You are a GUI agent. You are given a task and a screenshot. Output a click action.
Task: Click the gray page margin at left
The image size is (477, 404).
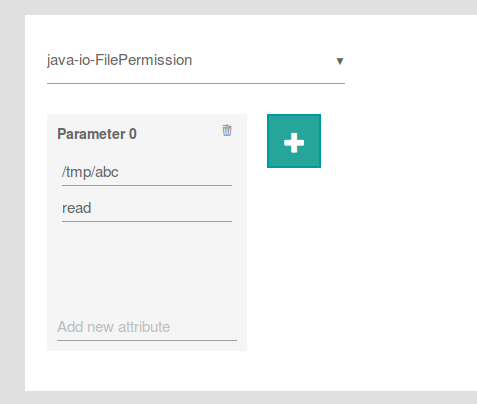tap(12, 202)
